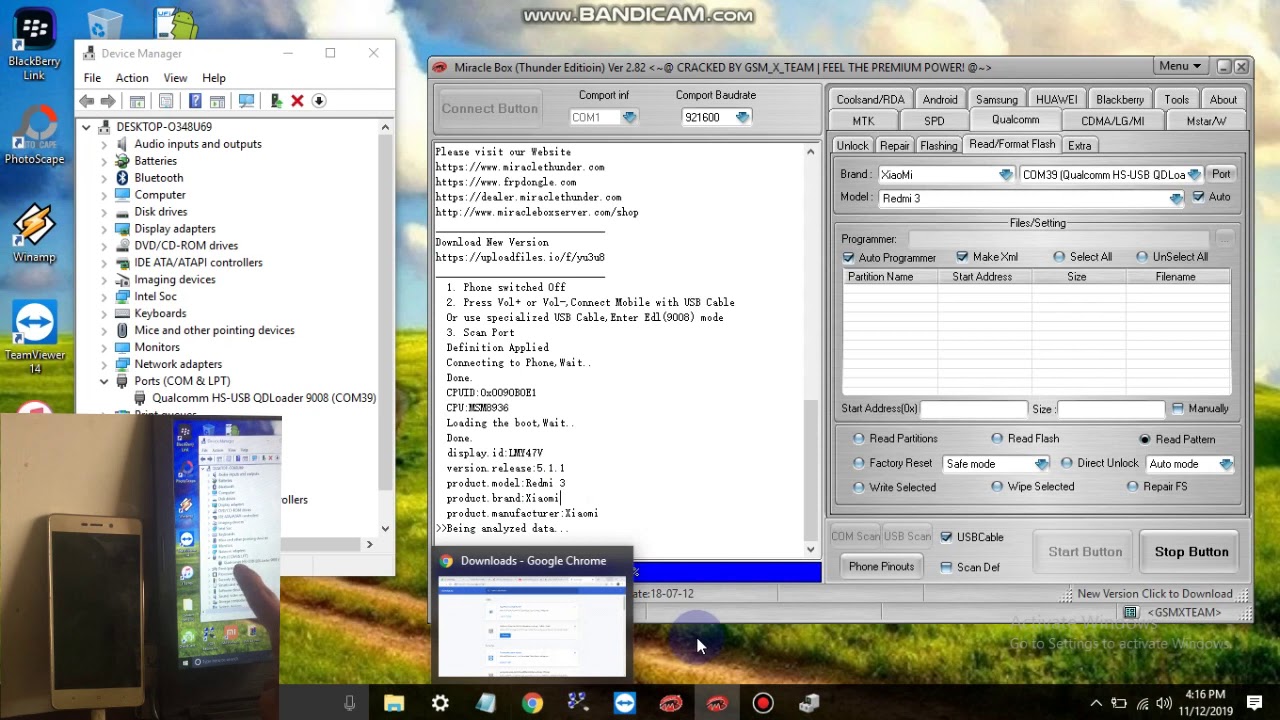Click volume speaker icon in system tray
Viewport: 1280px width, 720px height.
tap(1165, 704)
